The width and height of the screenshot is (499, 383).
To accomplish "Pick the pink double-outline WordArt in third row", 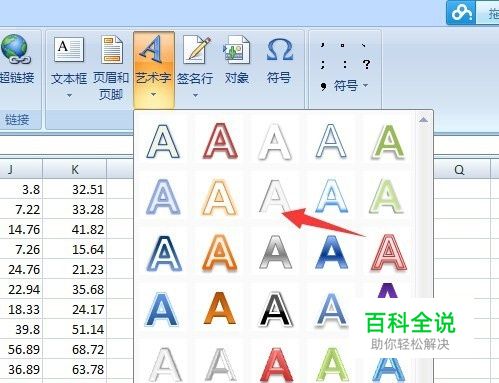I will 389,252.
